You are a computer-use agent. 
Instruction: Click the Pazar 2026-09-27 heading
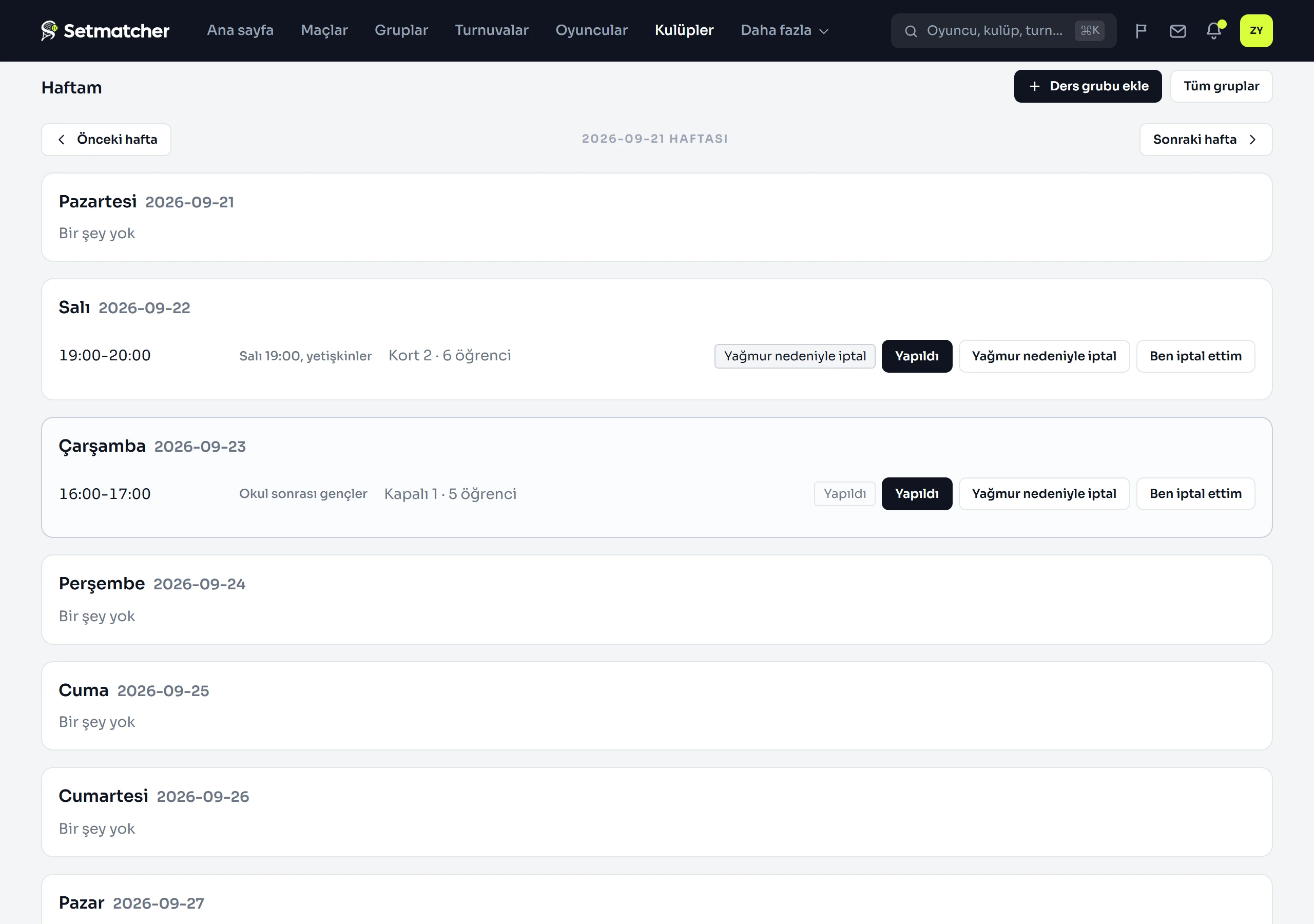[131, 903]
